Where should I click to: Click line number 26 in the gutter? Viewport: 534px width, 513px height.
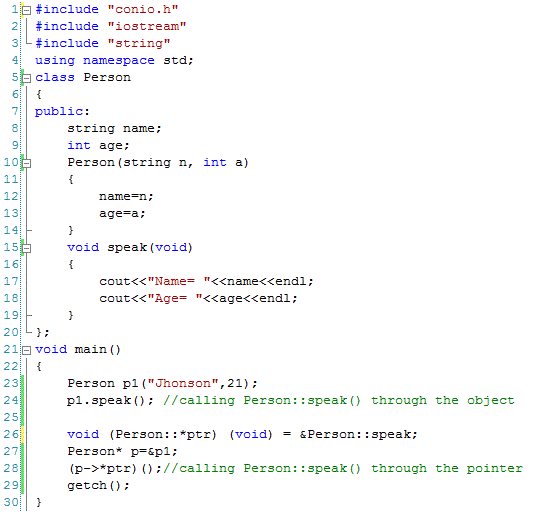tap(11, 434)
